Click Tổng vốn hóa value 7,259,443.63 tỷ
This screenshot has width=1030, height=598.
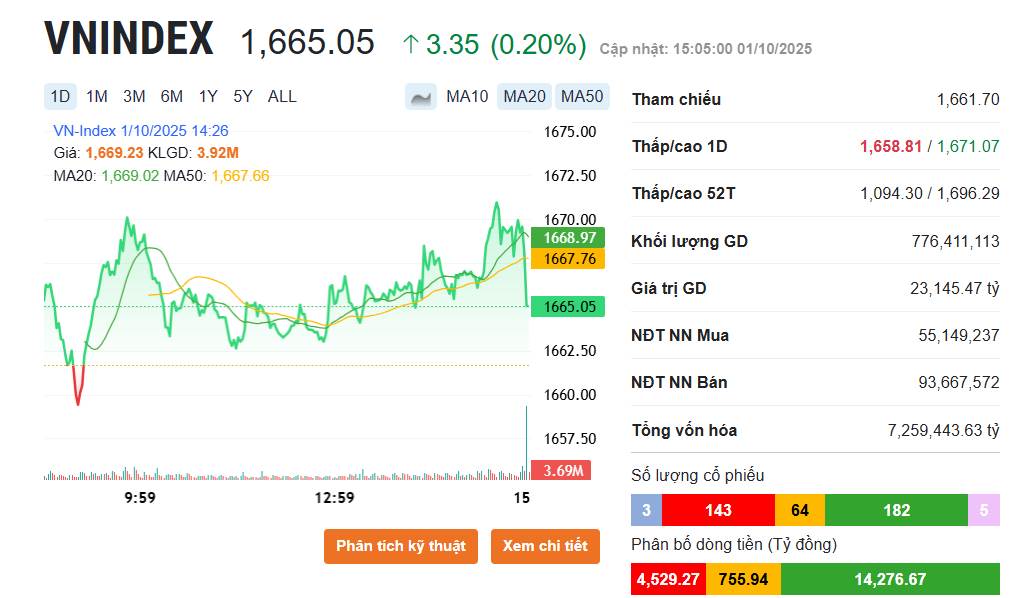point(943,430)
